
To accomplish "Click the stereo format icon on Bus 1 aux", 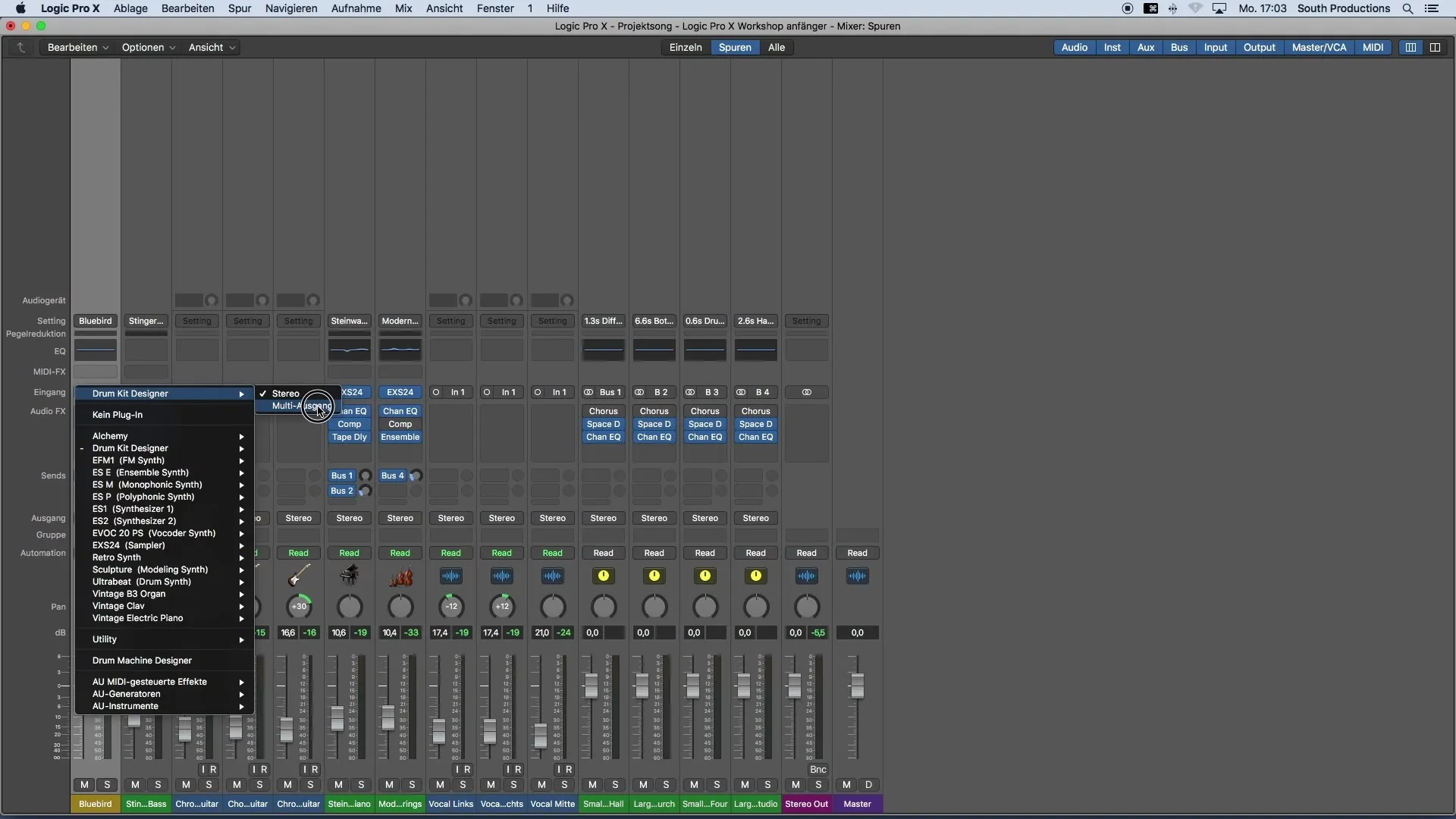I will (588, 393).
